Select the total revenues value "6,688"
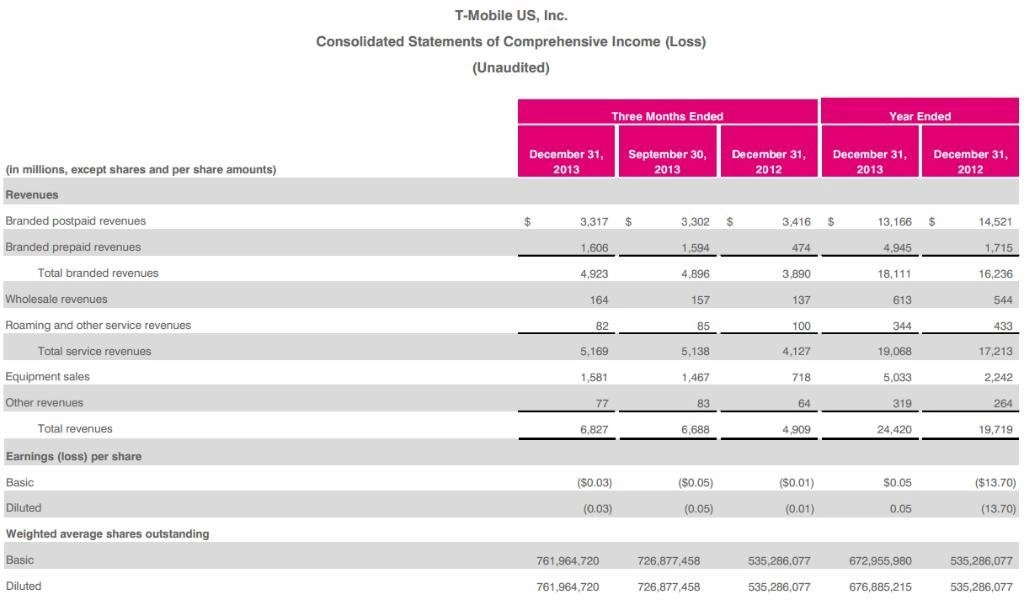The height and width of the screenshot is (605, 1024). click(x=695, y=429)
